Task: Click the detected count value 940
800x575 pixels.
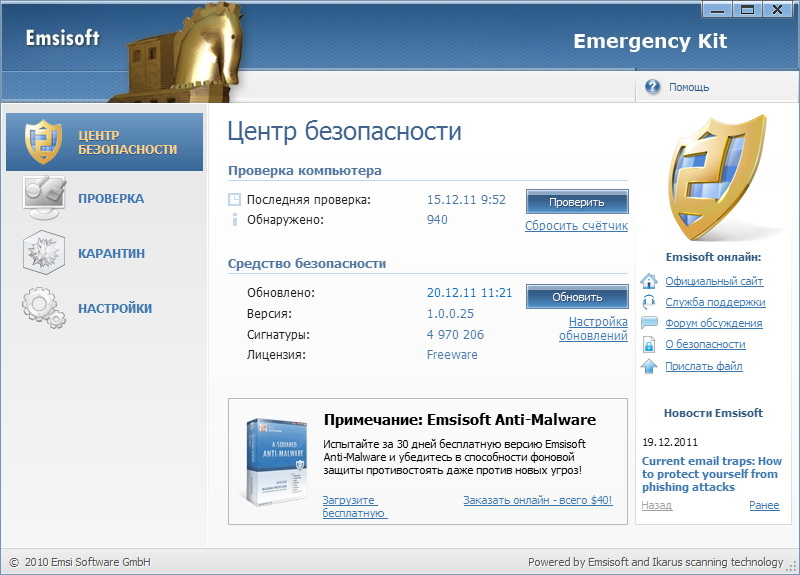Action: (437, 220)
